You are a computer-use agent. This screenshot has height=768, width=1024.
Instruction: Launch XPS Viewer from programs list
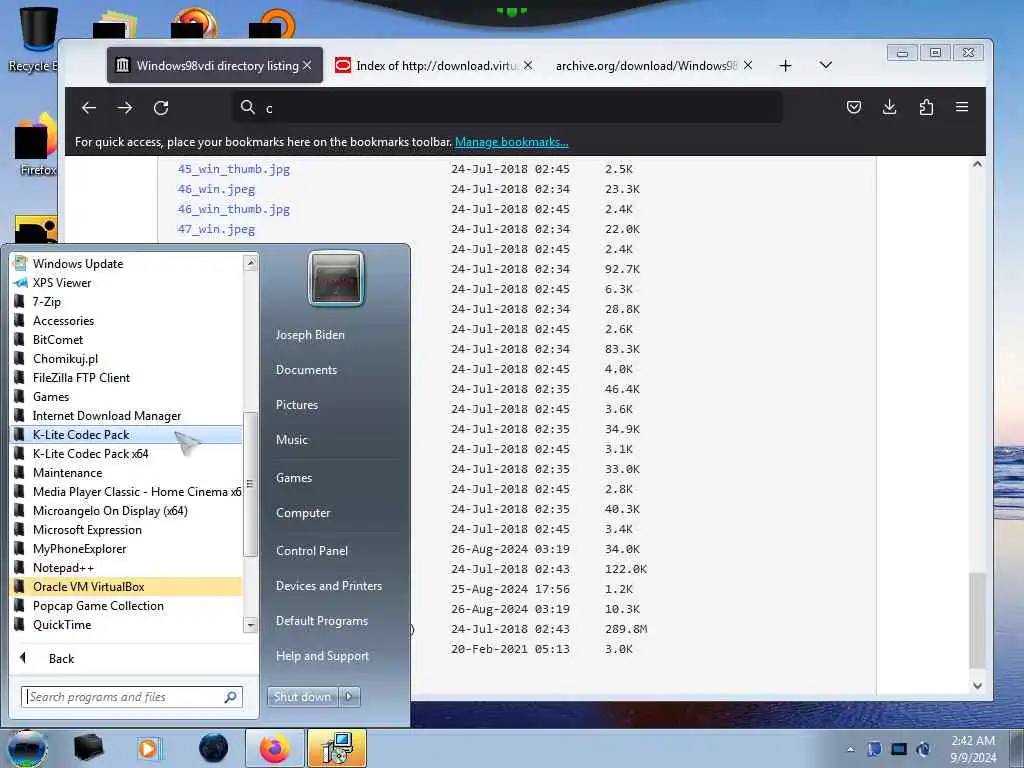coord(127,283)
